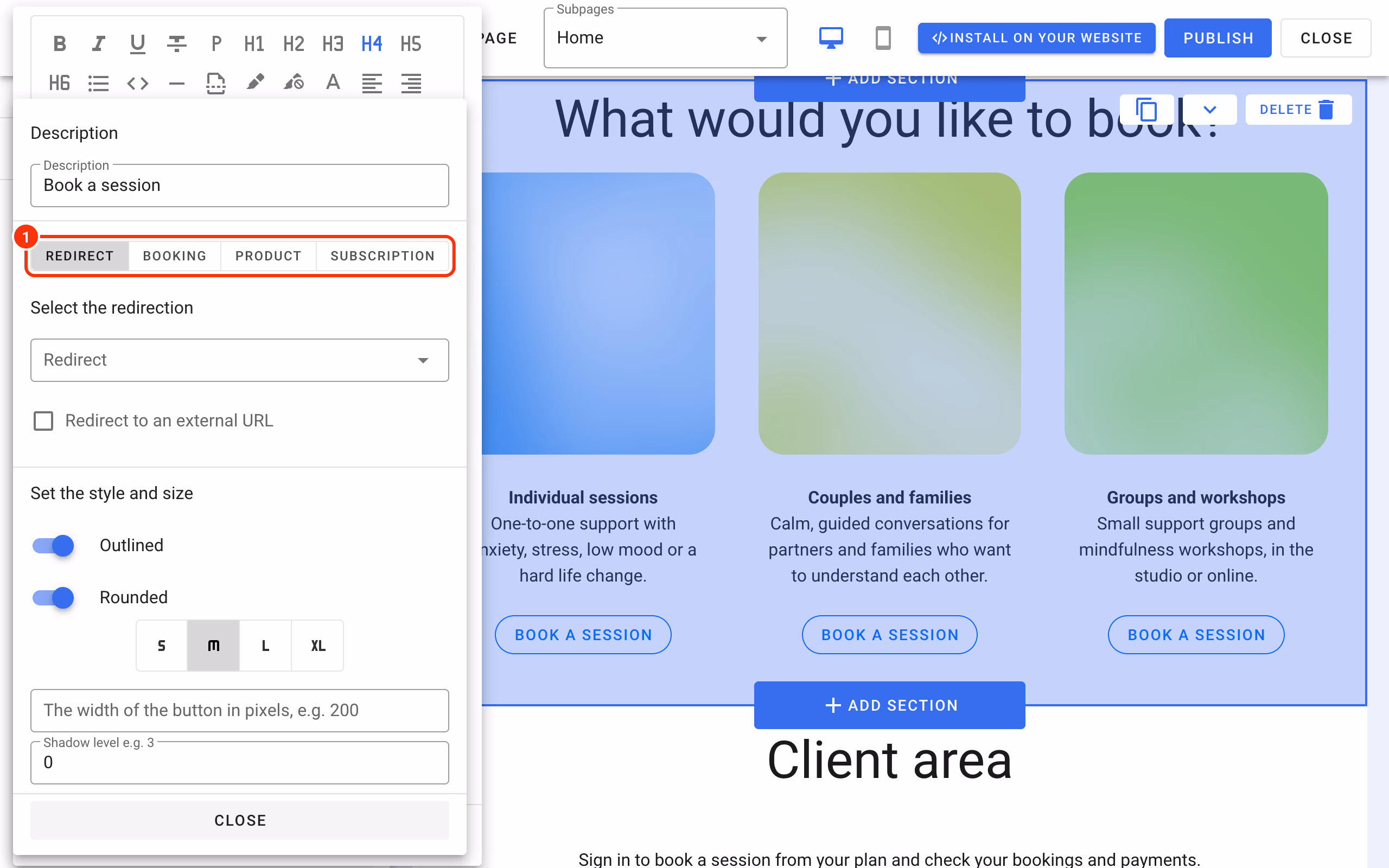The width and height of the screenshot is (1389, 868).
Task: Select the active H4 heading style
Action: pos(372,43)
